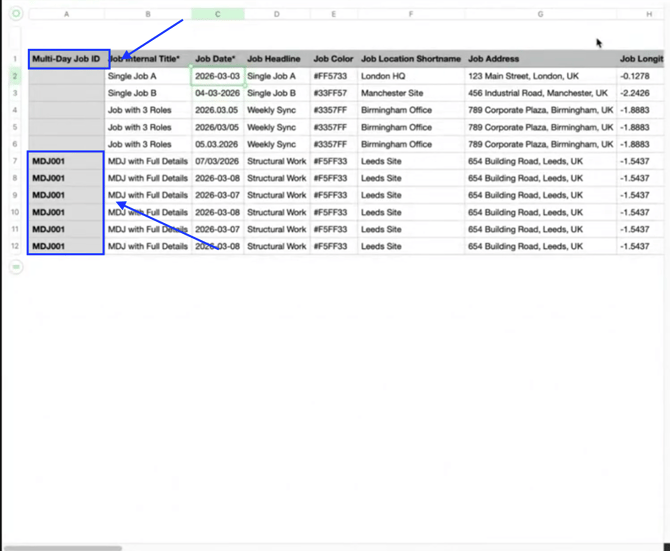This screenshot has width=670, height=551.
Task: Click the Job Headline header cell
Action: click(x=276, y=59)
